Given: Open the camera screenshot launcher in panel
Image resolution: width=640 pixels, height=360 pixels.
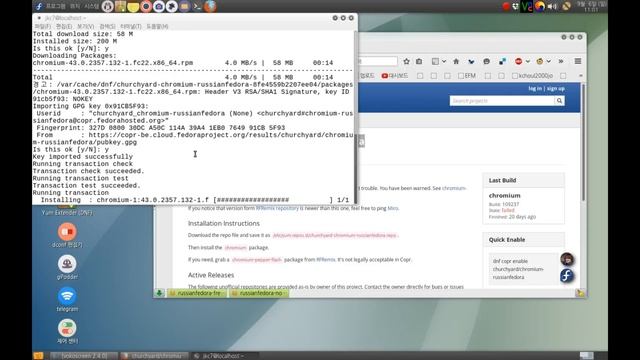Looking at the screenshot, I should tap(159, 6).
